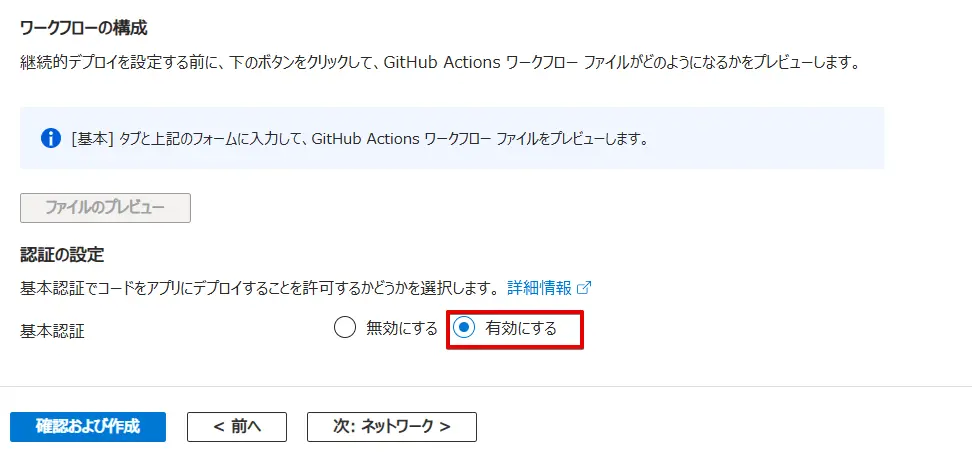Click the blue info icon in the banner

click(x=50, y=138)
